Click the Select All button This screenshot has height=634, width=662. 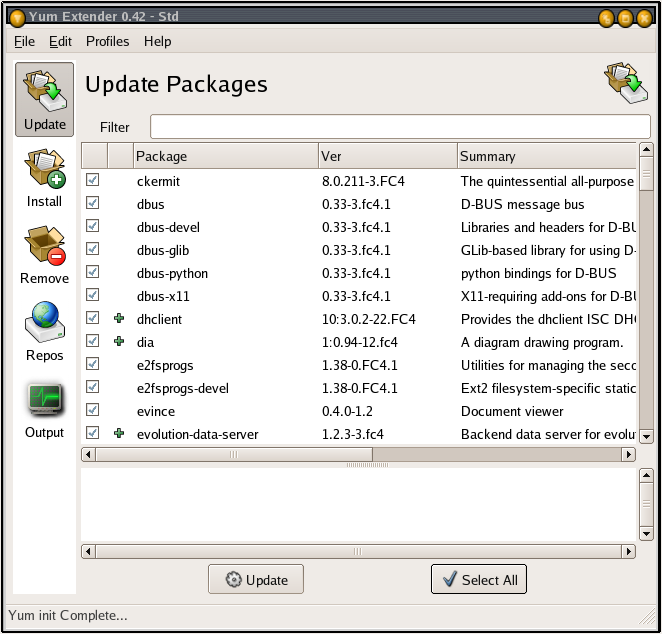pos(479,580)
